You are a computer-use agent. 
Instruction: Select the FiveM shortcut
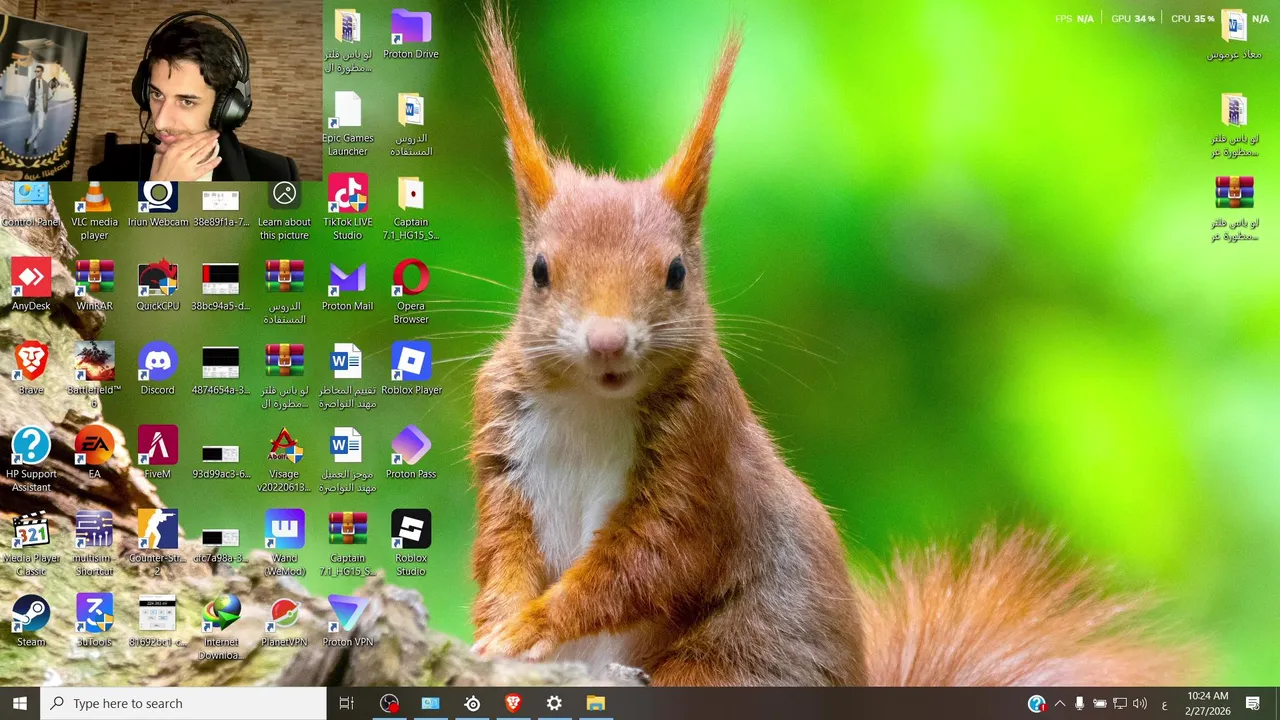pyautogui.click(x=157, y=454)
